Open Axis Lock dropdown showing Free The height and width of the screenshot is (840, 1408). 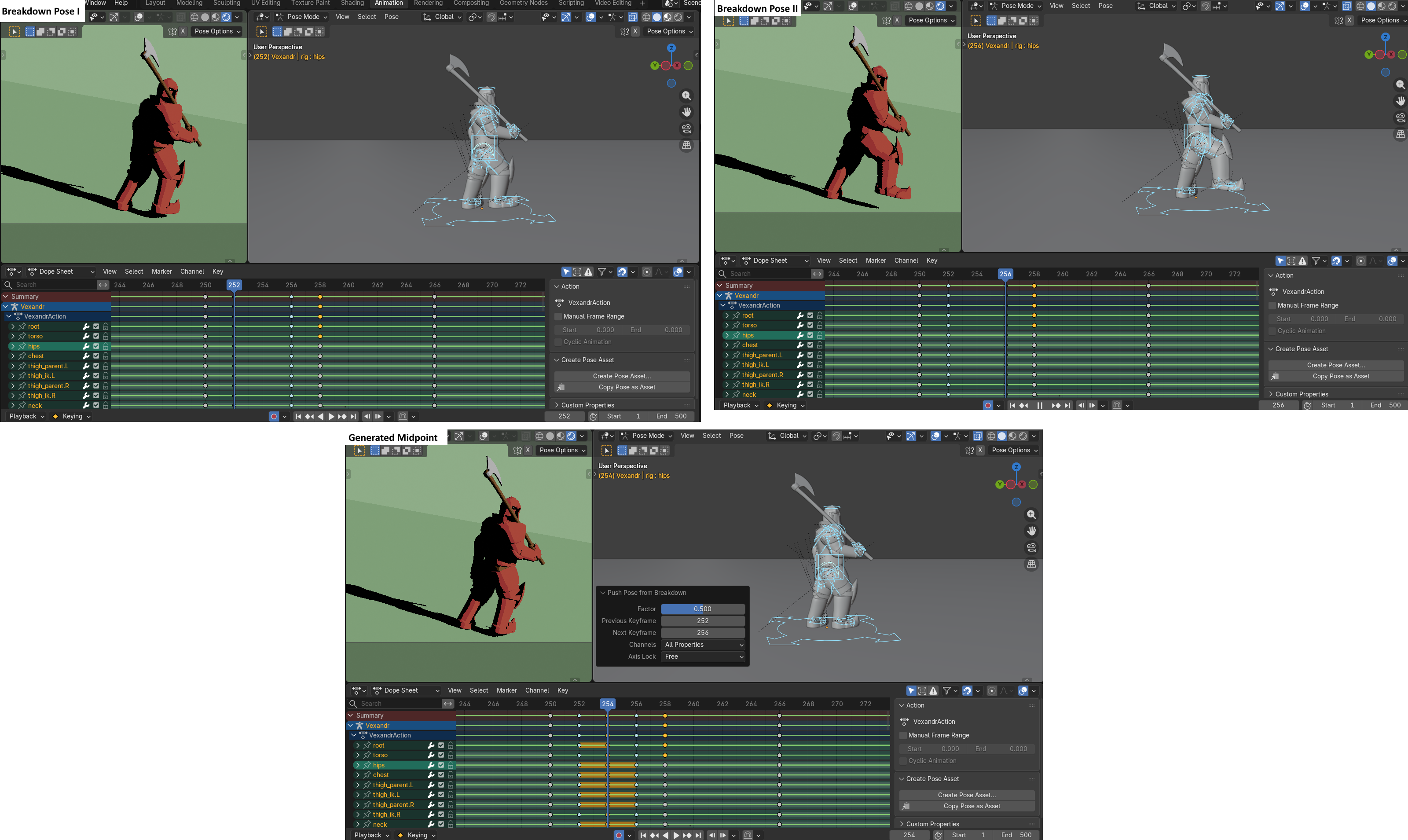click(703, 657)
